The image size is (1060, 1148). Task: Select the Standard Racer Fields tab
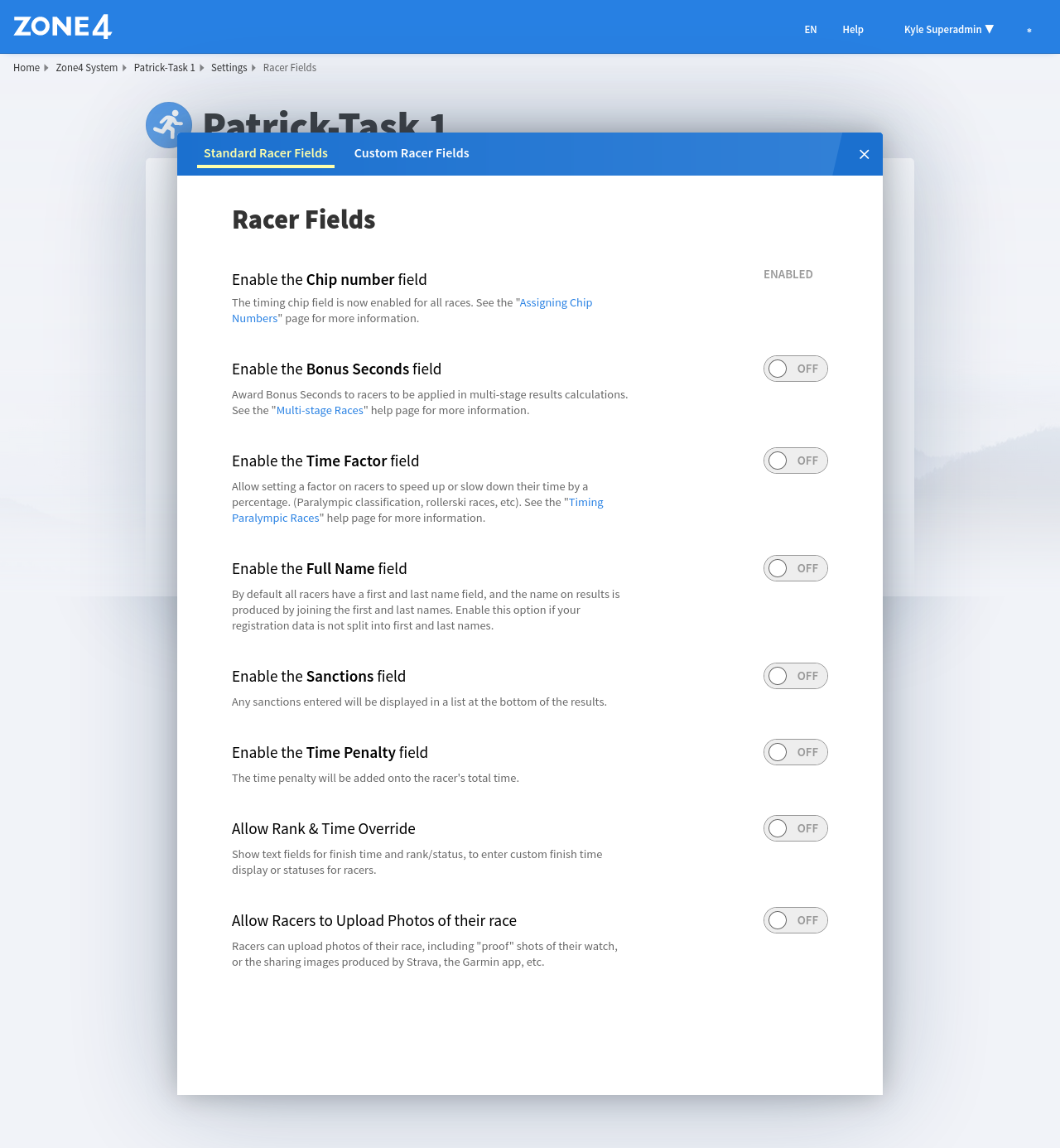(x=266, y=153)
